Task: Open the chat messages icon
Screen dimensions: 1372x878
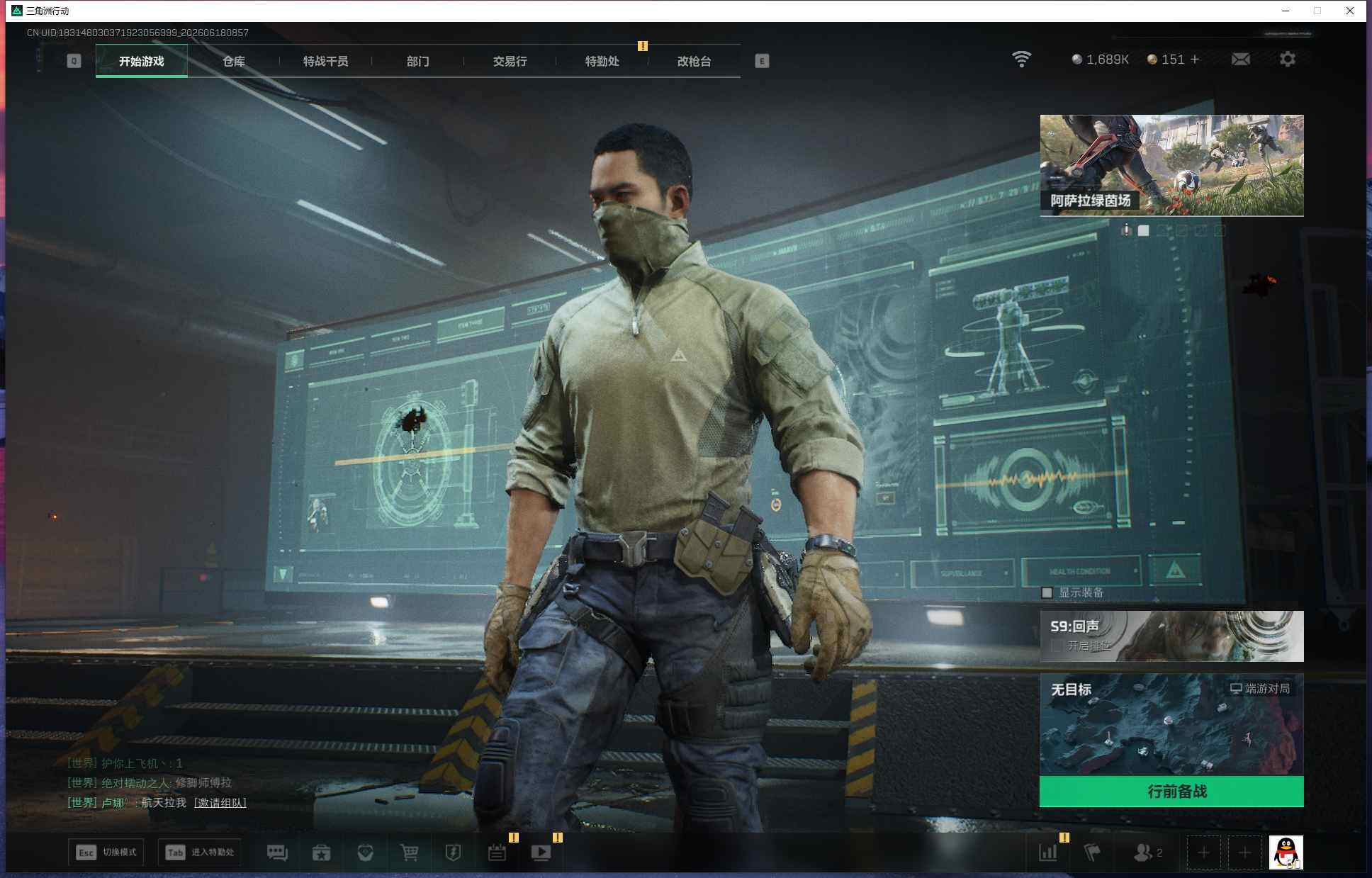Action: click(277, 852)
